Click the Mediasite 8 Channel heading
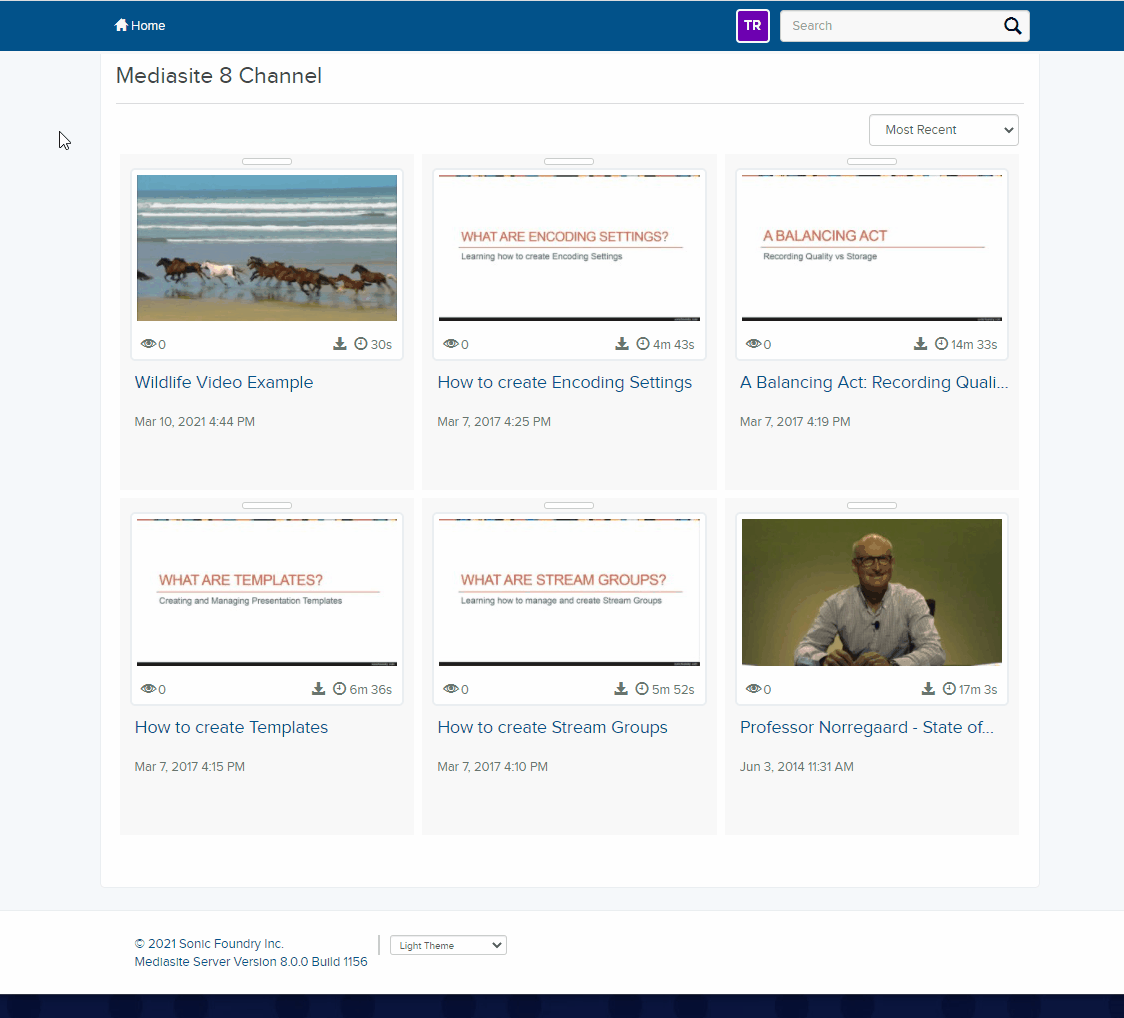Viewport: 1124px width, 1018px height. point(219,75)
